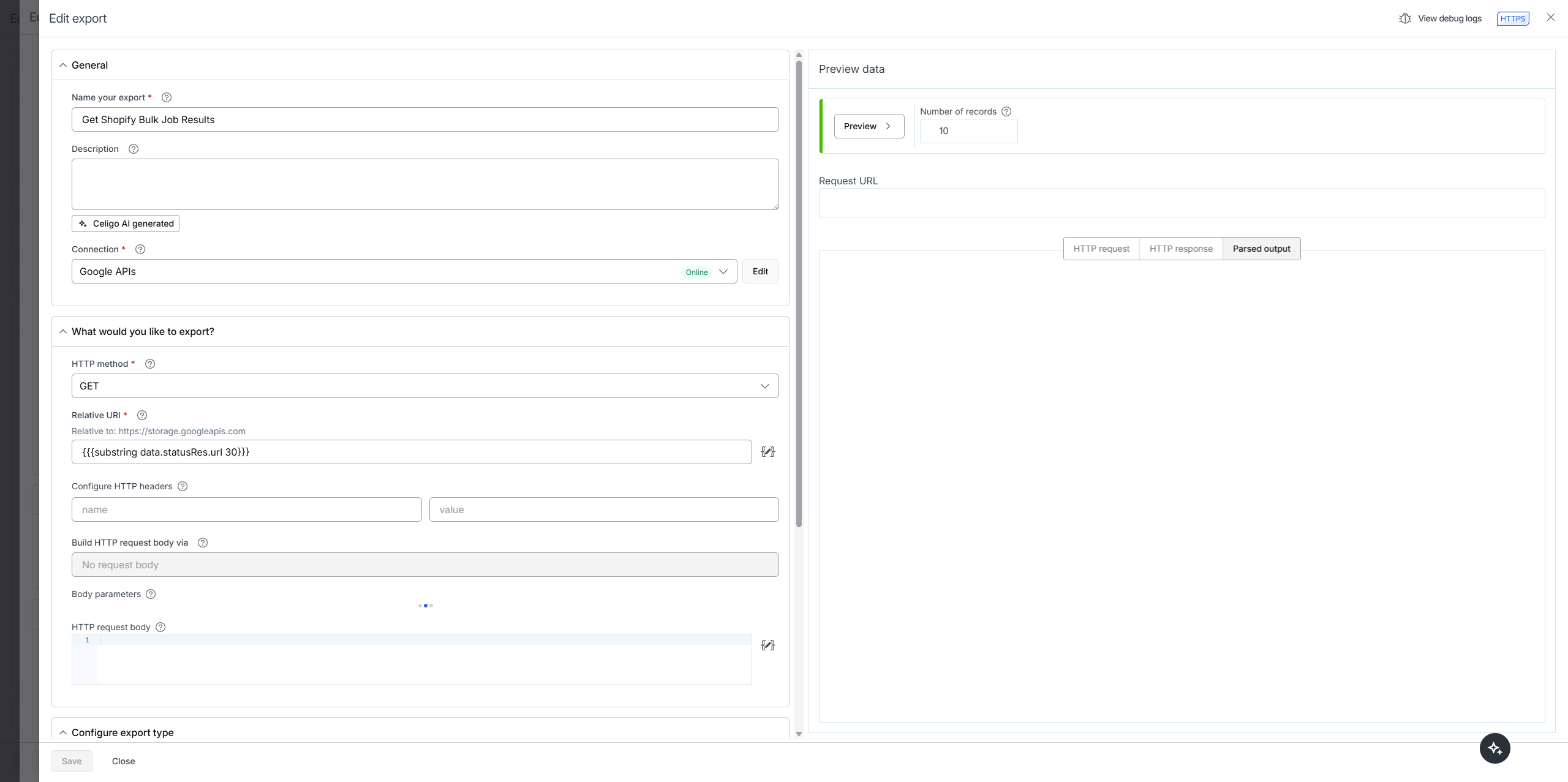Click help icon beside Number of records
This screenshot has height=782, width=1568.
coord(1006,111)
